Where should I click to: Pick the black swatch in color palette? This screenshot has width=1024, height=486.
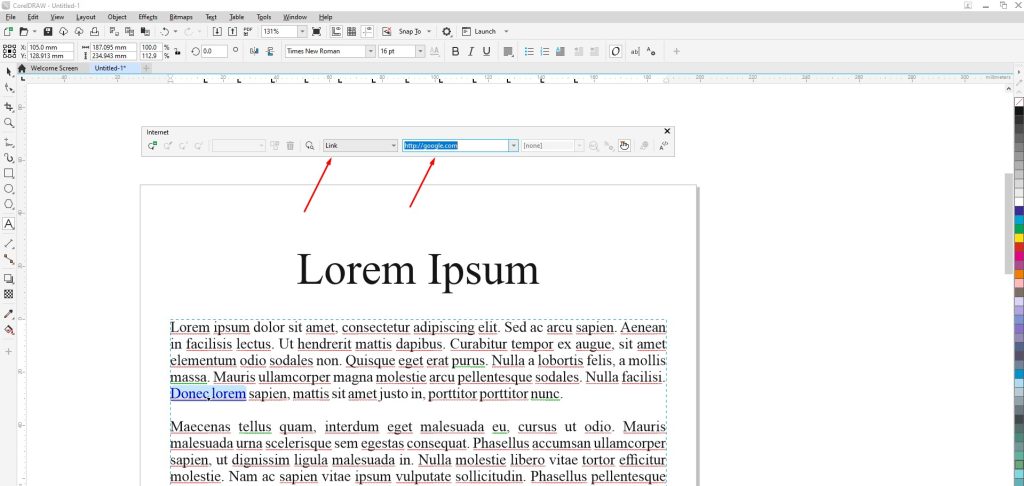(x=1019, y=112)
